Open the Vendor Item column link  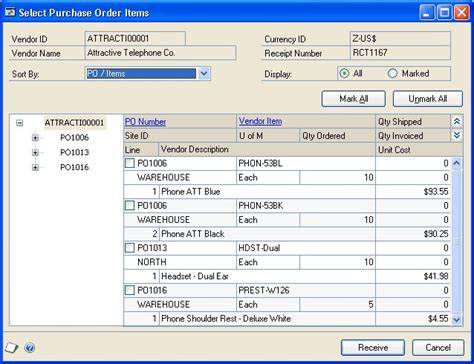[x=260, y=121]
